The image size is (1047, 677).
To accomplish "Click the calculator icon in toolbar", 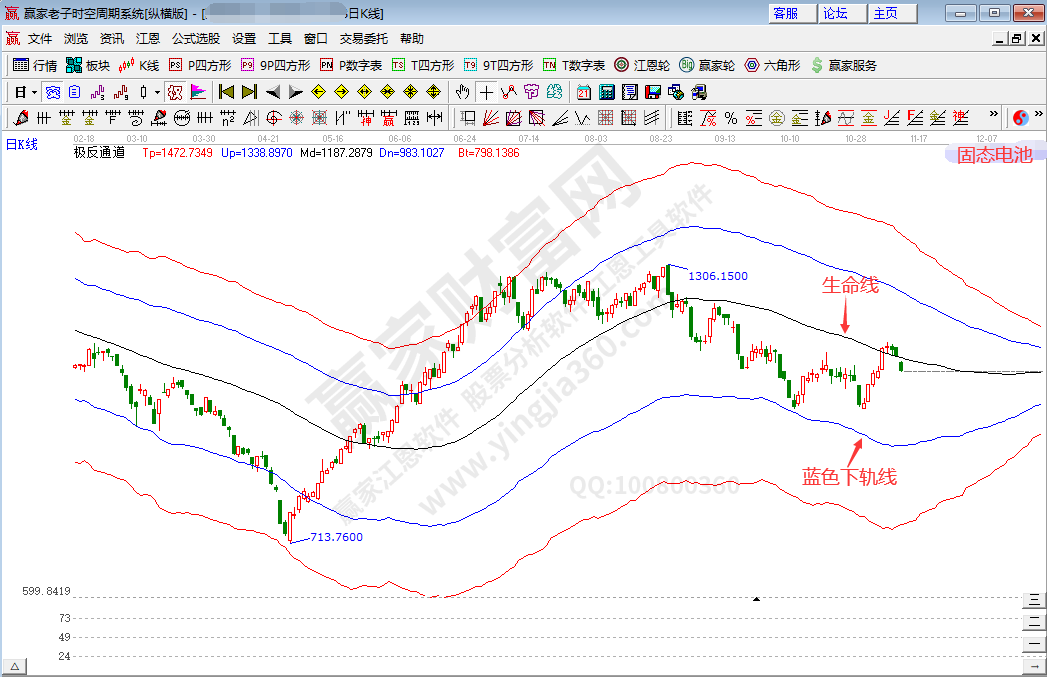I will tap(606, 92).
